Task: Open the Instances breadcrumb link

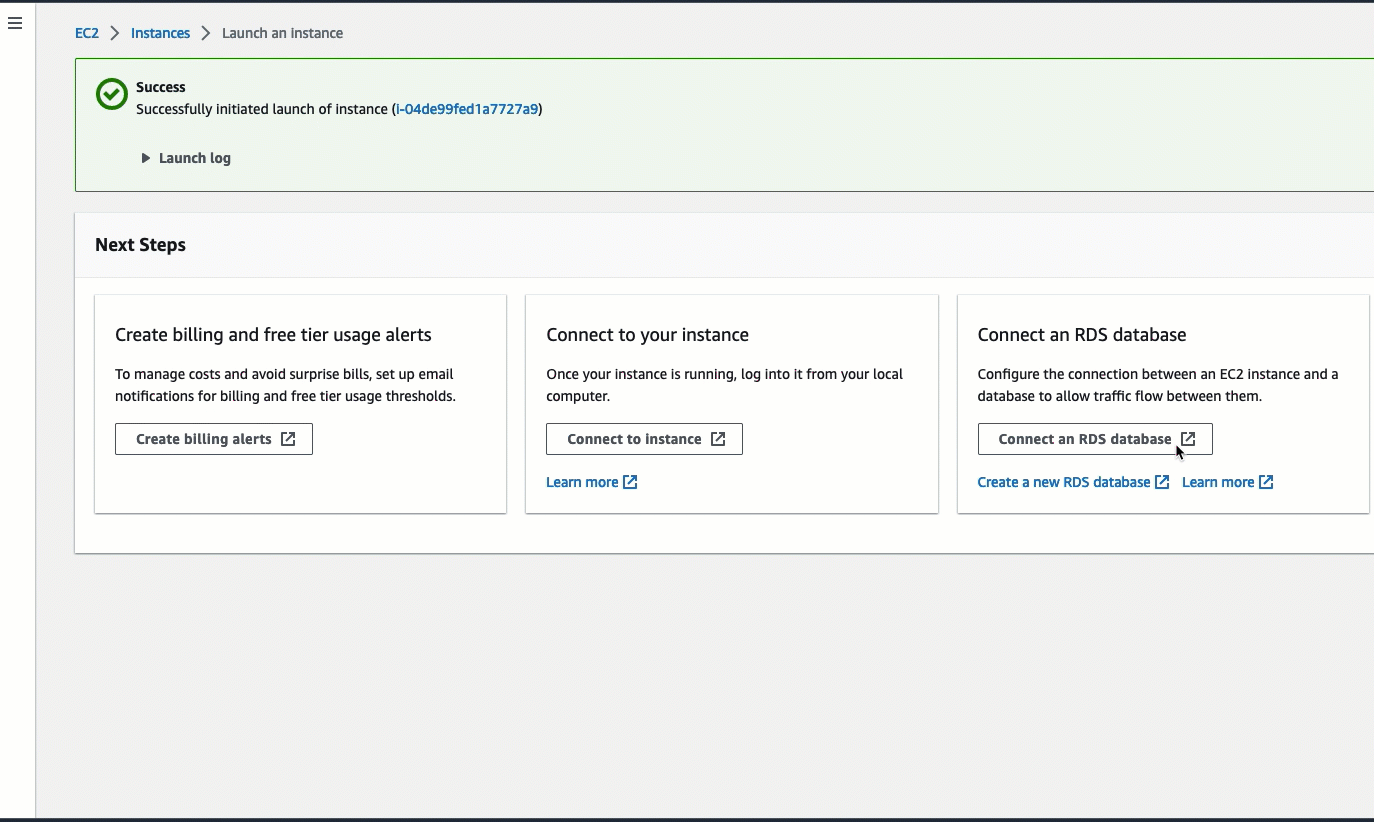Action: coord(160,32)
